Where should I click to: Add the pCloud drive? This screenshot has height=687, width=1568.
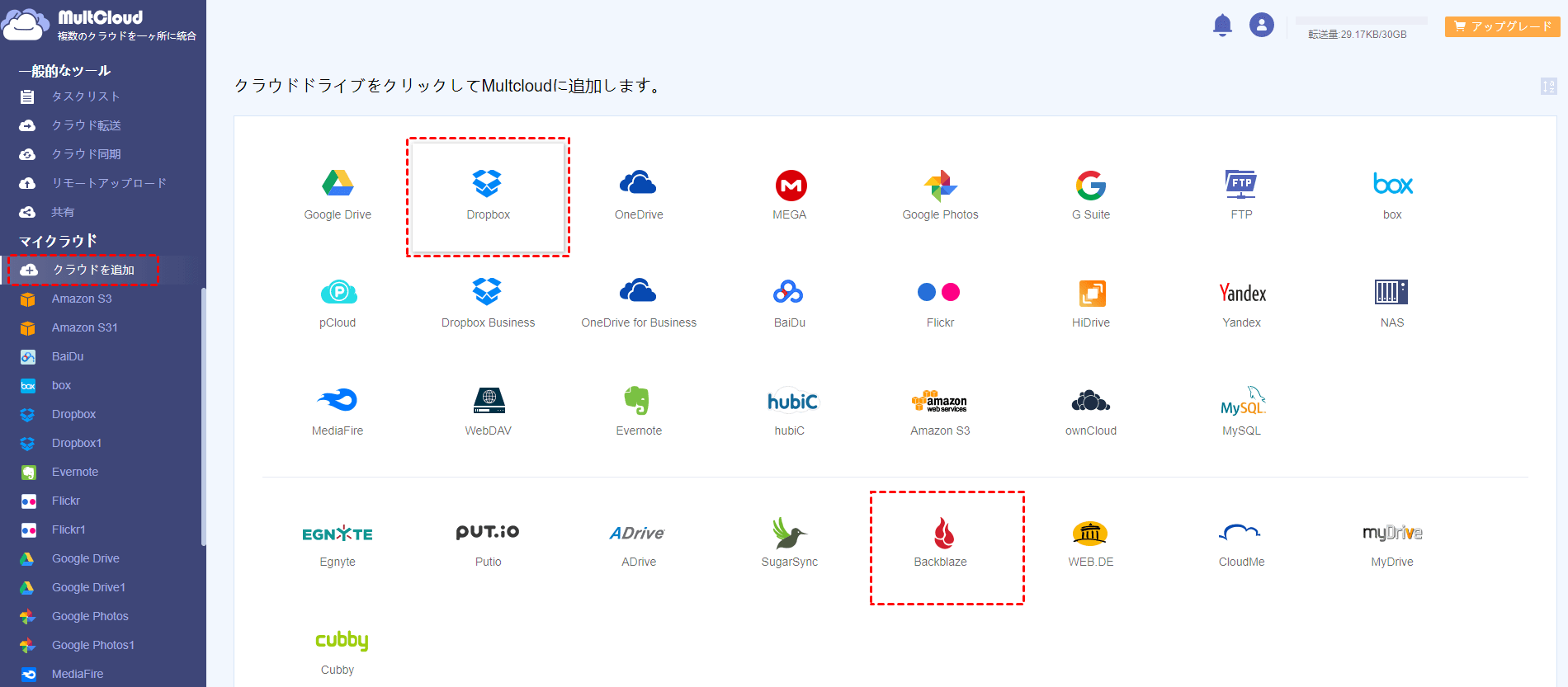338,292
